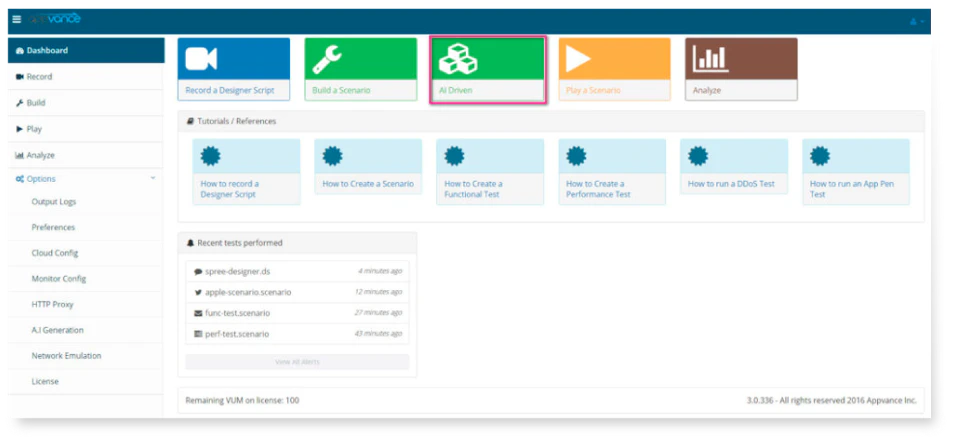This screenshot has height=444, width=960.
Task: Click badge icon above DDoS Test tutorial
Action: [698, 156]
